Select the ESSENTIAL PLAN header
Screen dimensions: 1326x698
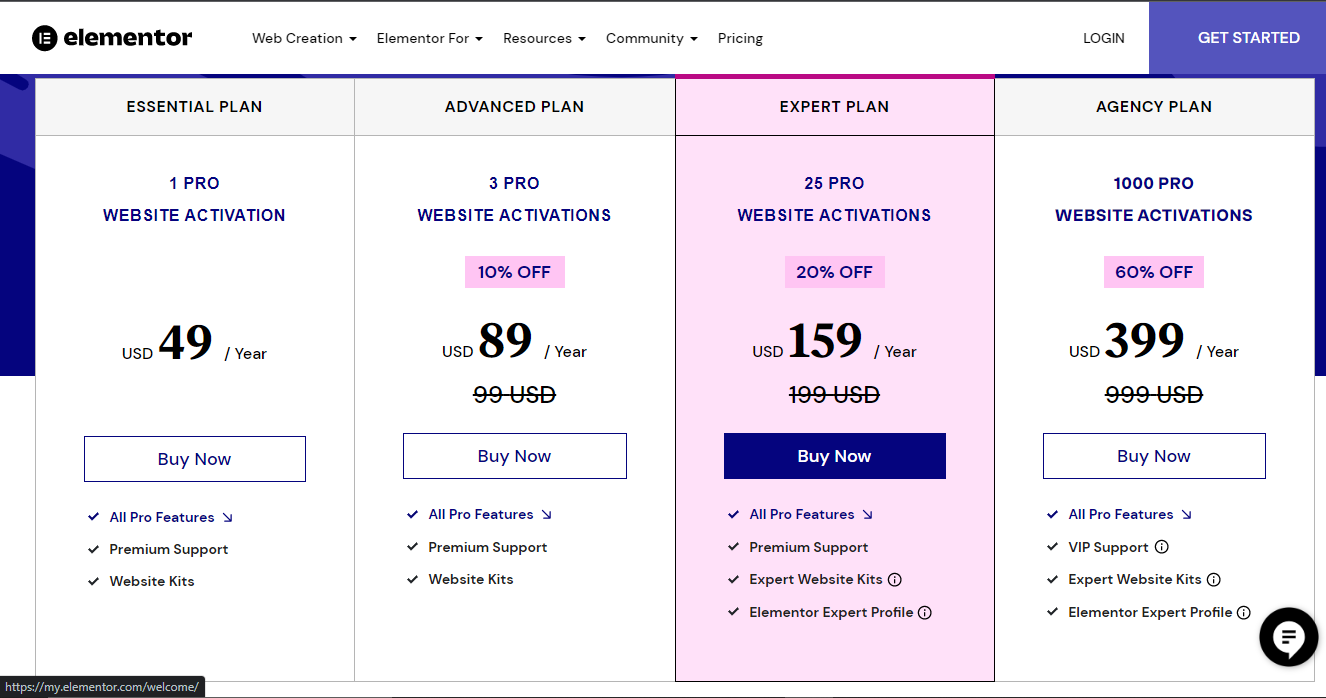[x=195, y=107]
